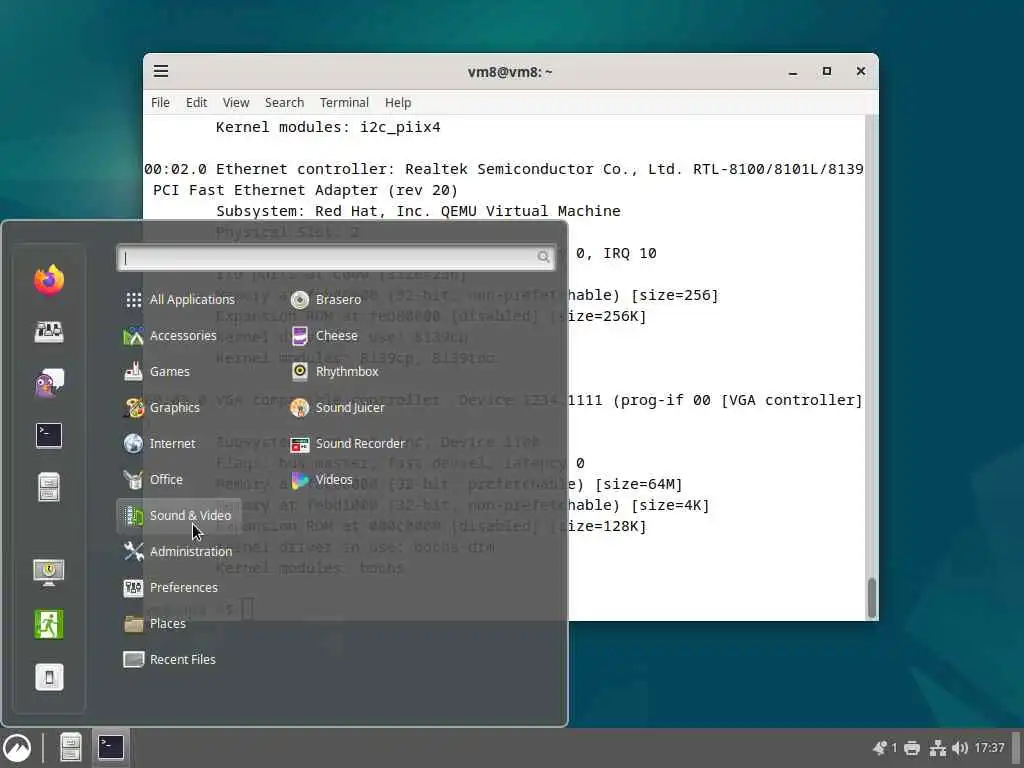Open the terminal Search menu
Viewport: 1024px width, 768px height.
(284, 103)
